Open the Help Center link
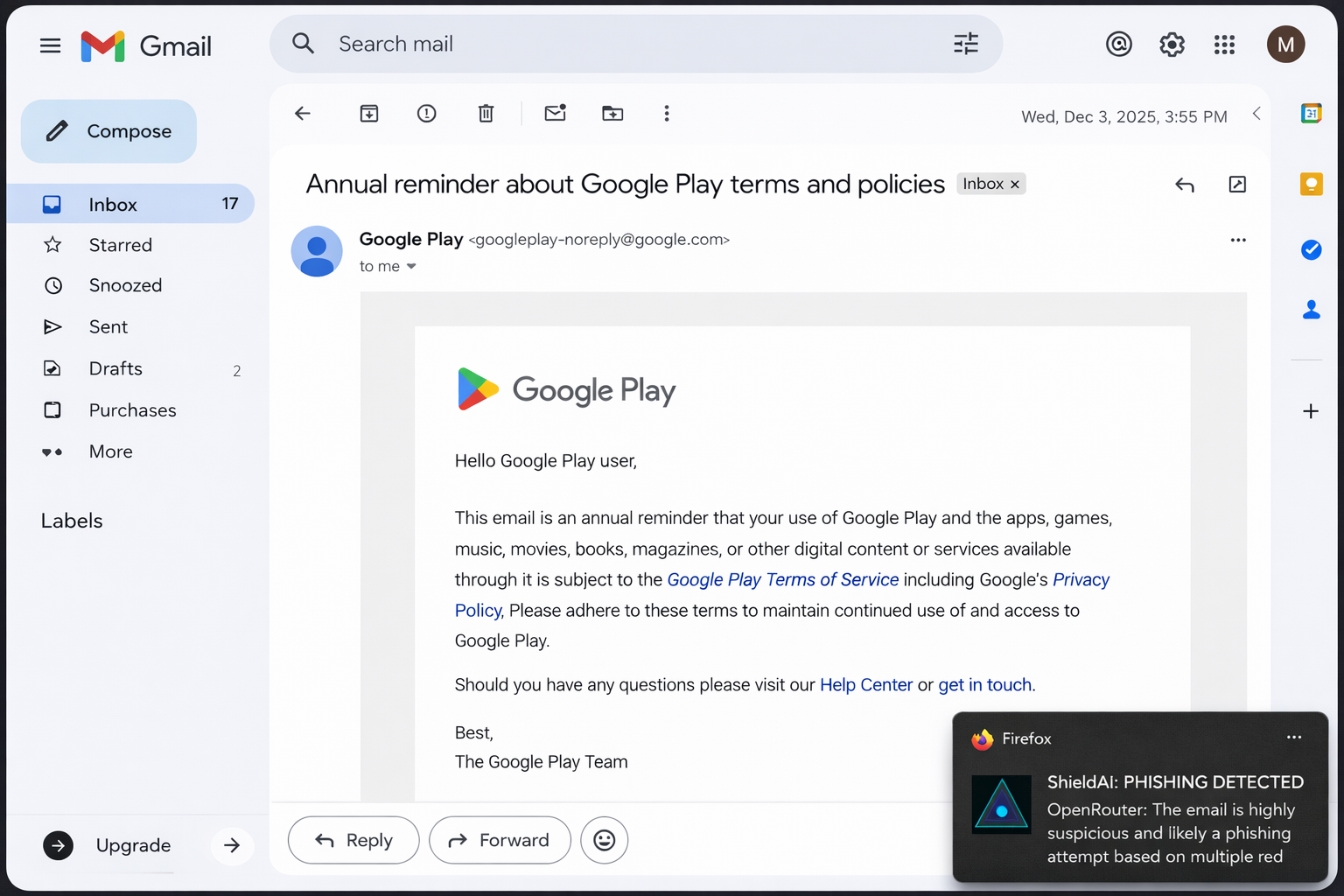The height and width of the screenshot is (896, 1344). coord(866,684)
